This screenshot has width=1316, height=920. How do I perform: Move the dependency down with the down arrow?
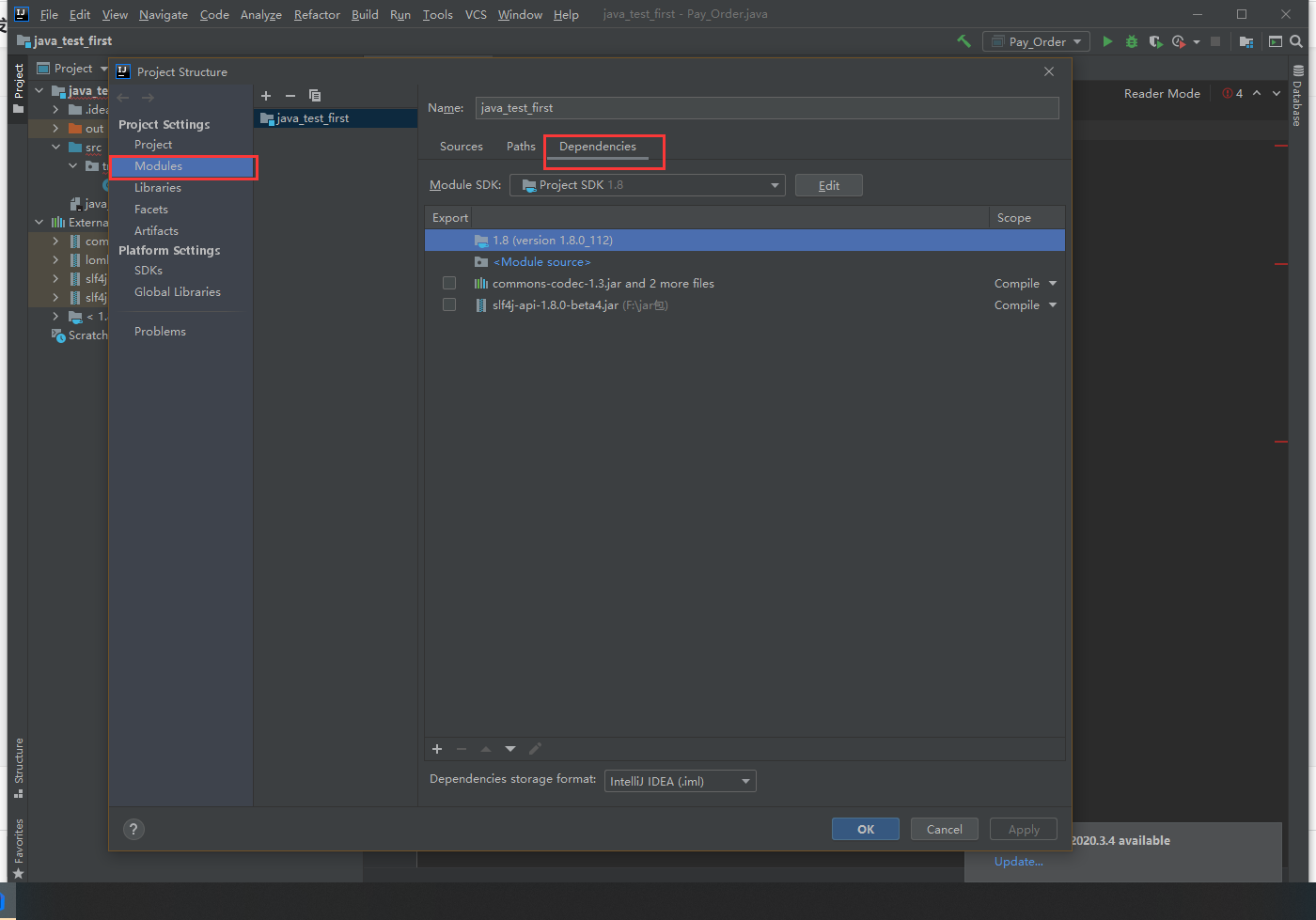[x=510, y=749]
